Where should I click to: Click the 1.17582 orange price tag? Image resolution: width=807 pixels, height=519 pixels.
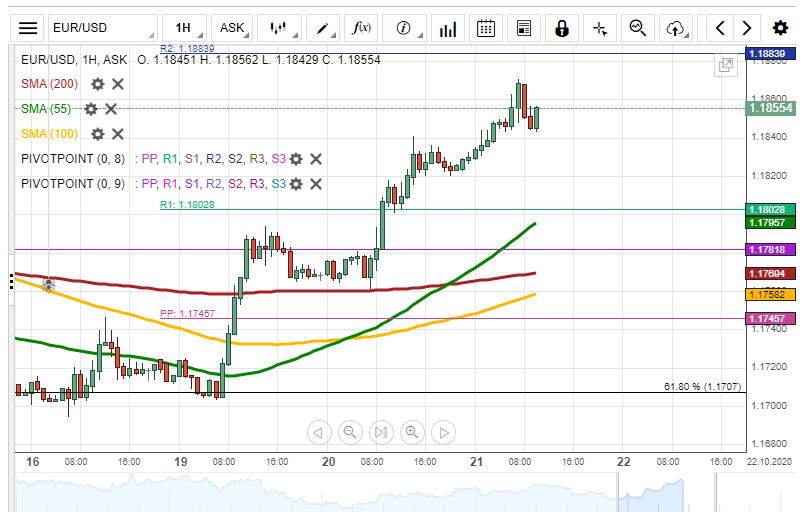click(770, 295)
